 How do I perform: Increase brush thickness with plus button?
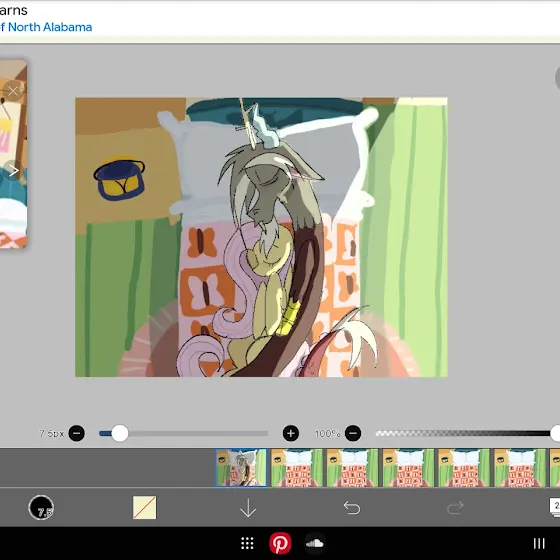(x=291, y=434)
